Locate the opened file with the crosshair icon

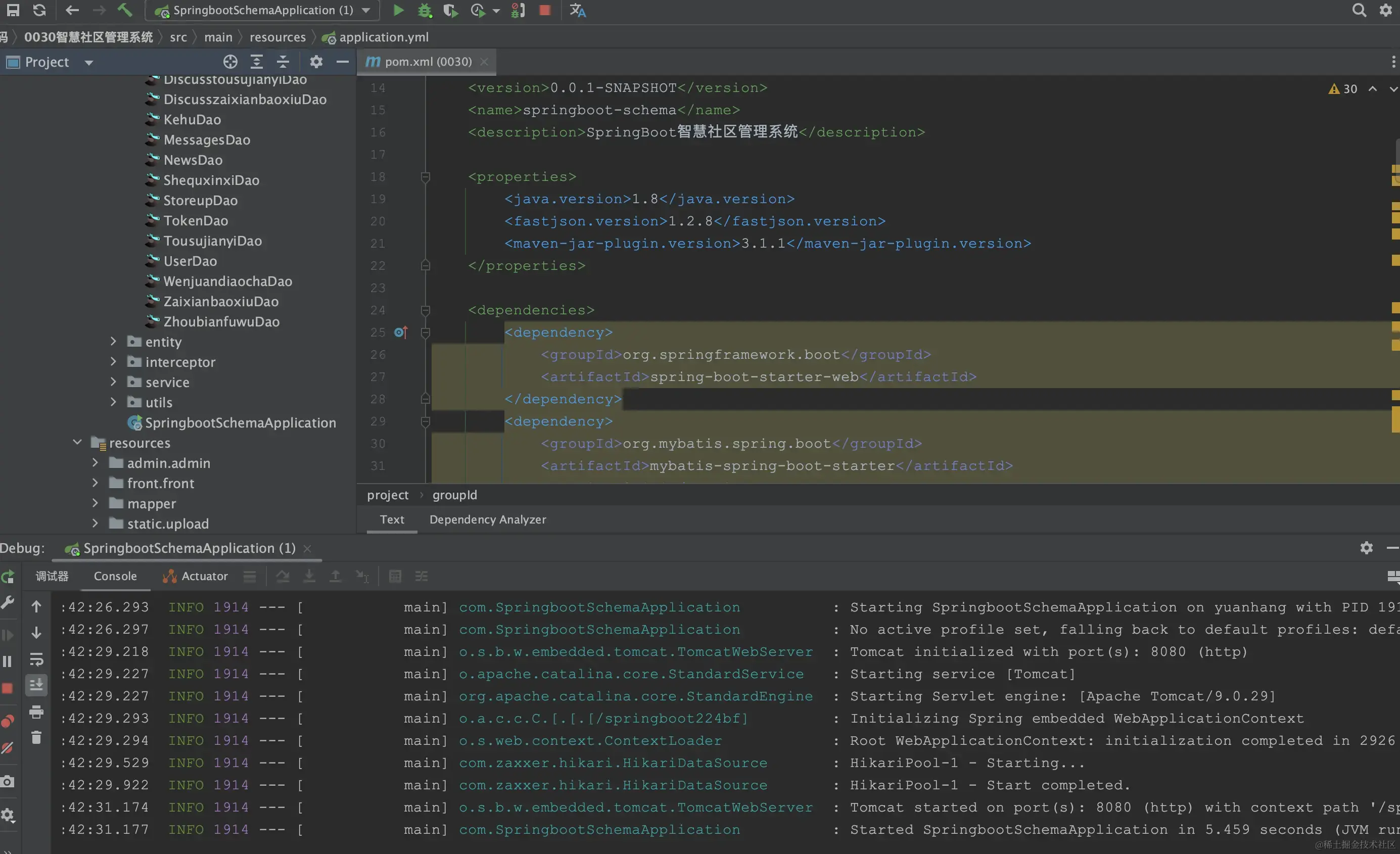[230, 61]
